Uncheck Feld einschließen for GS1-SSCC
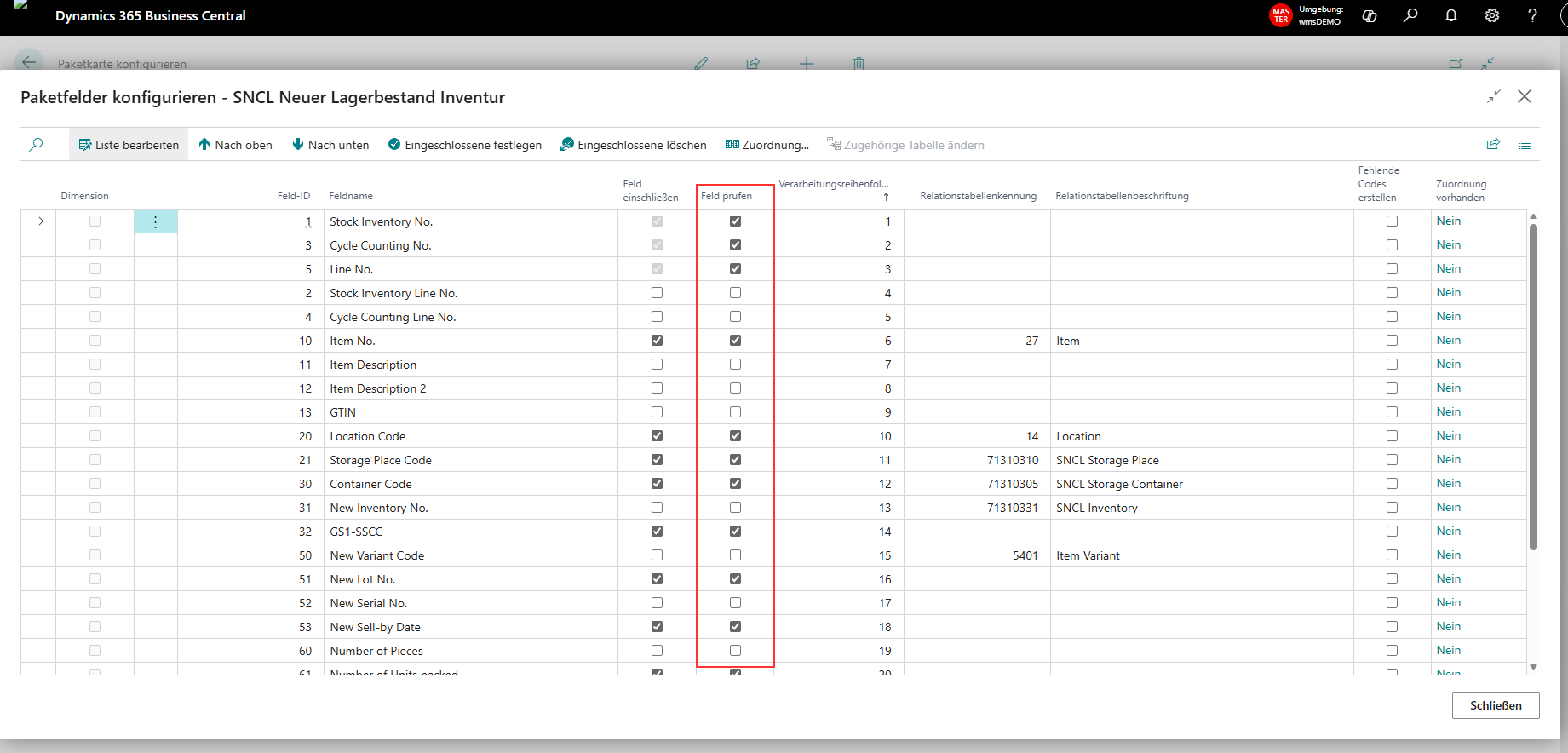The image size is (1568, 753). (x=657, y=531)
